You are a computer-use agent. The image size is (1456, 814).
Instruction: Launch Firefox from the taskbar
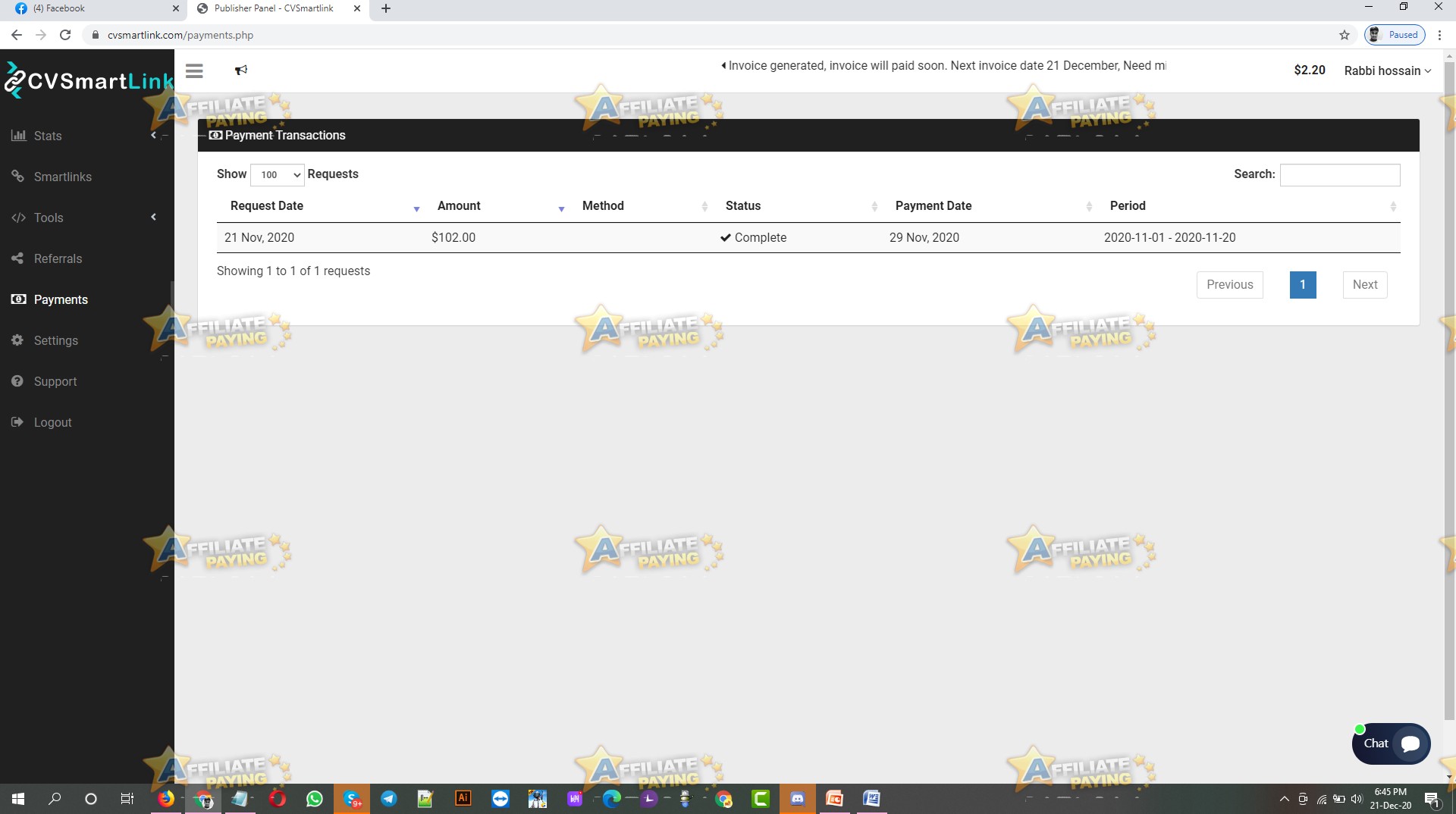[166, 799]
